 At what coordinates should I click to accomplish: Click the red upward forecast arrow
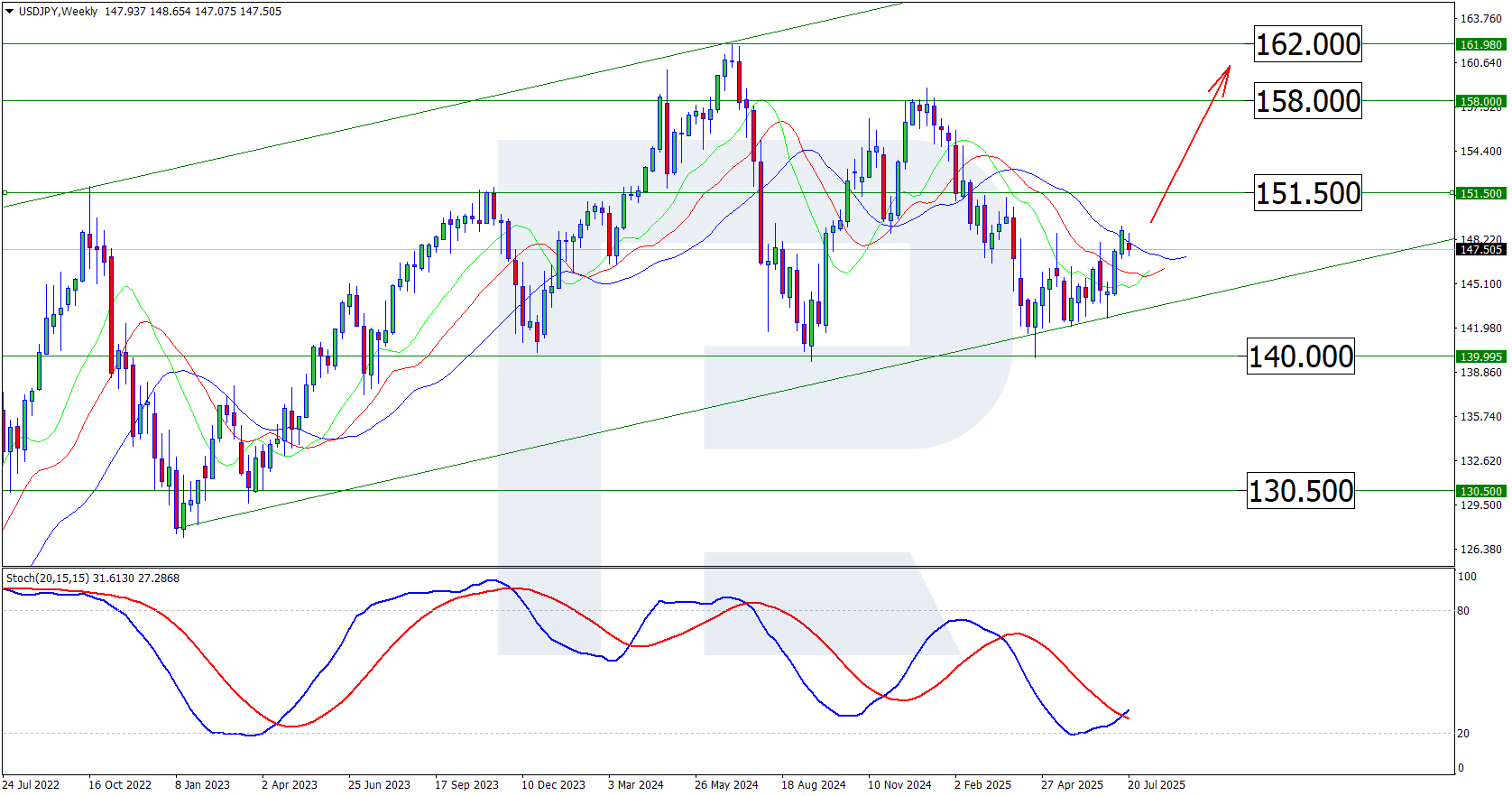click(1191, 143)
